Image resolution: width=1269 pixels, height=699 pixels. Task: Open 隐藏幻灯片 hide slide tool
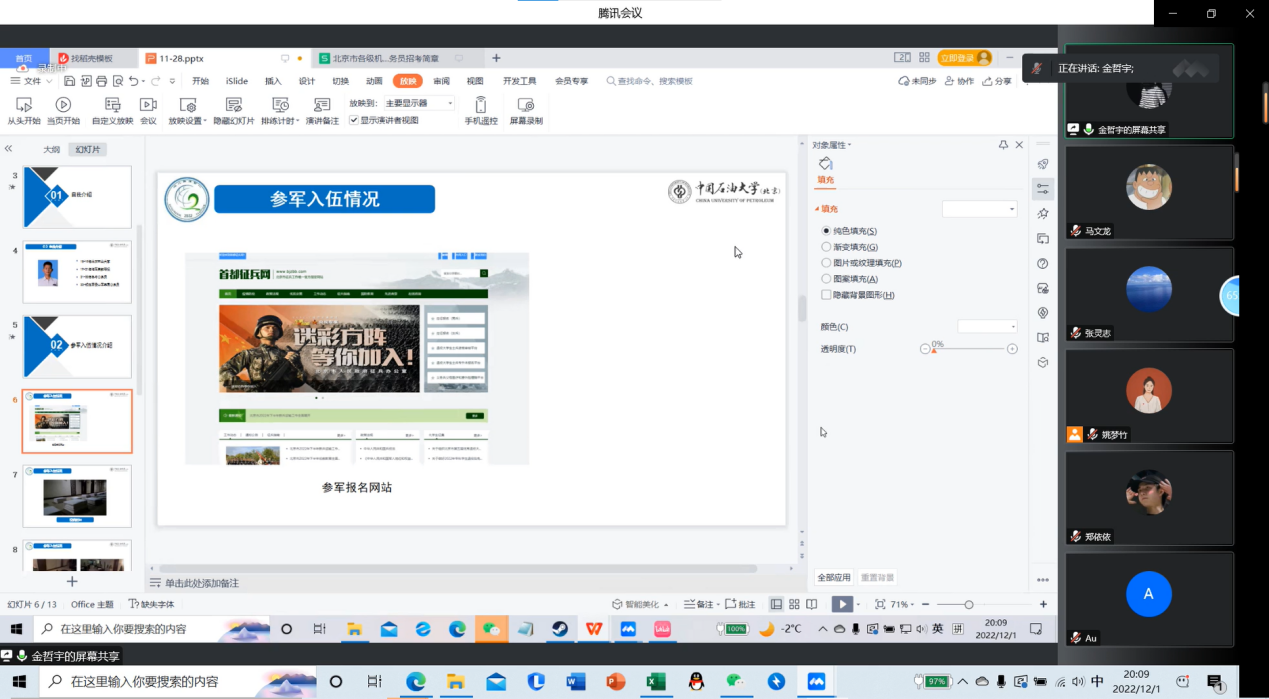tap(234, 105)
